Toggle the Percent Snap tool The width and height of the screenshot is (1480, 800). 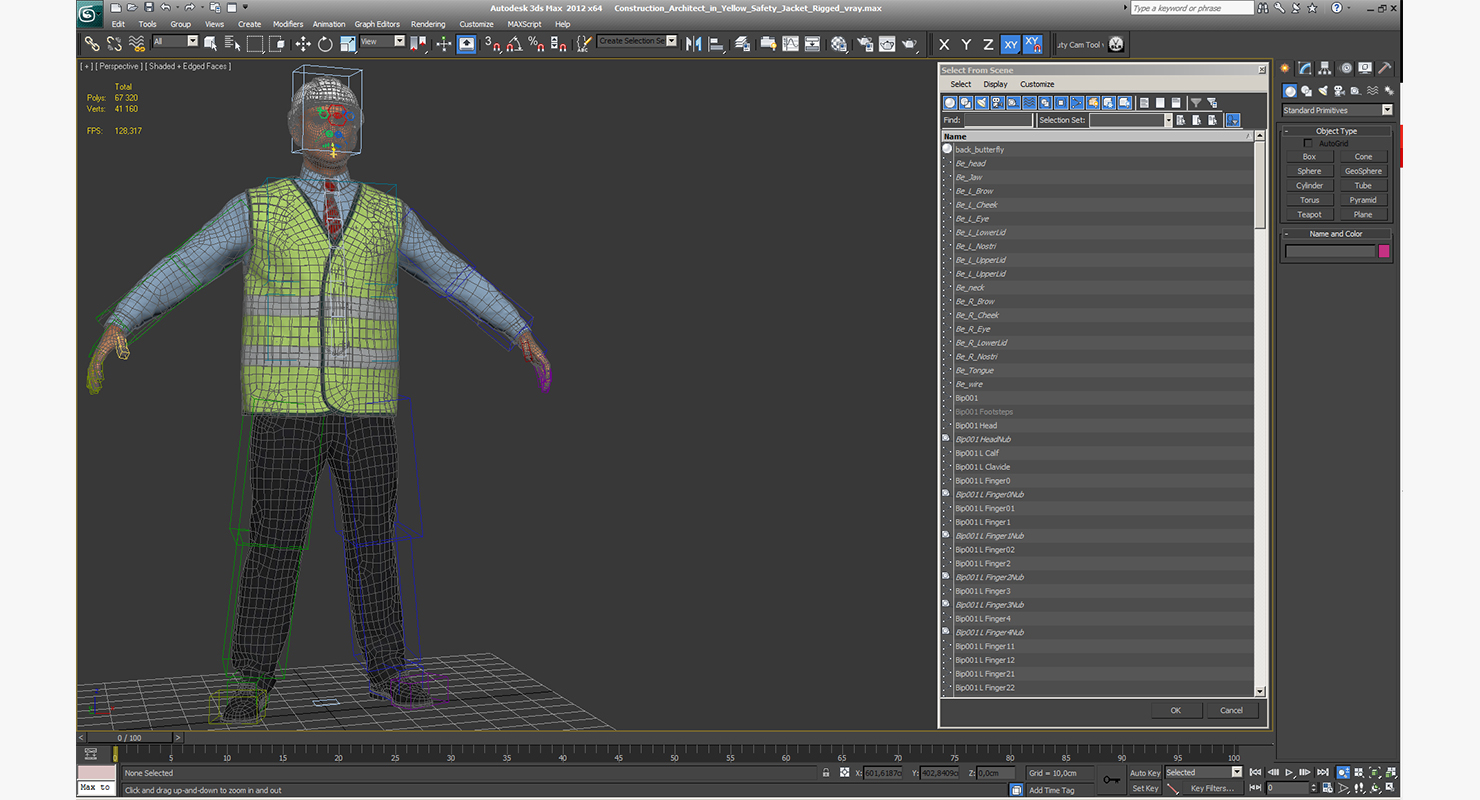[536, 44]
